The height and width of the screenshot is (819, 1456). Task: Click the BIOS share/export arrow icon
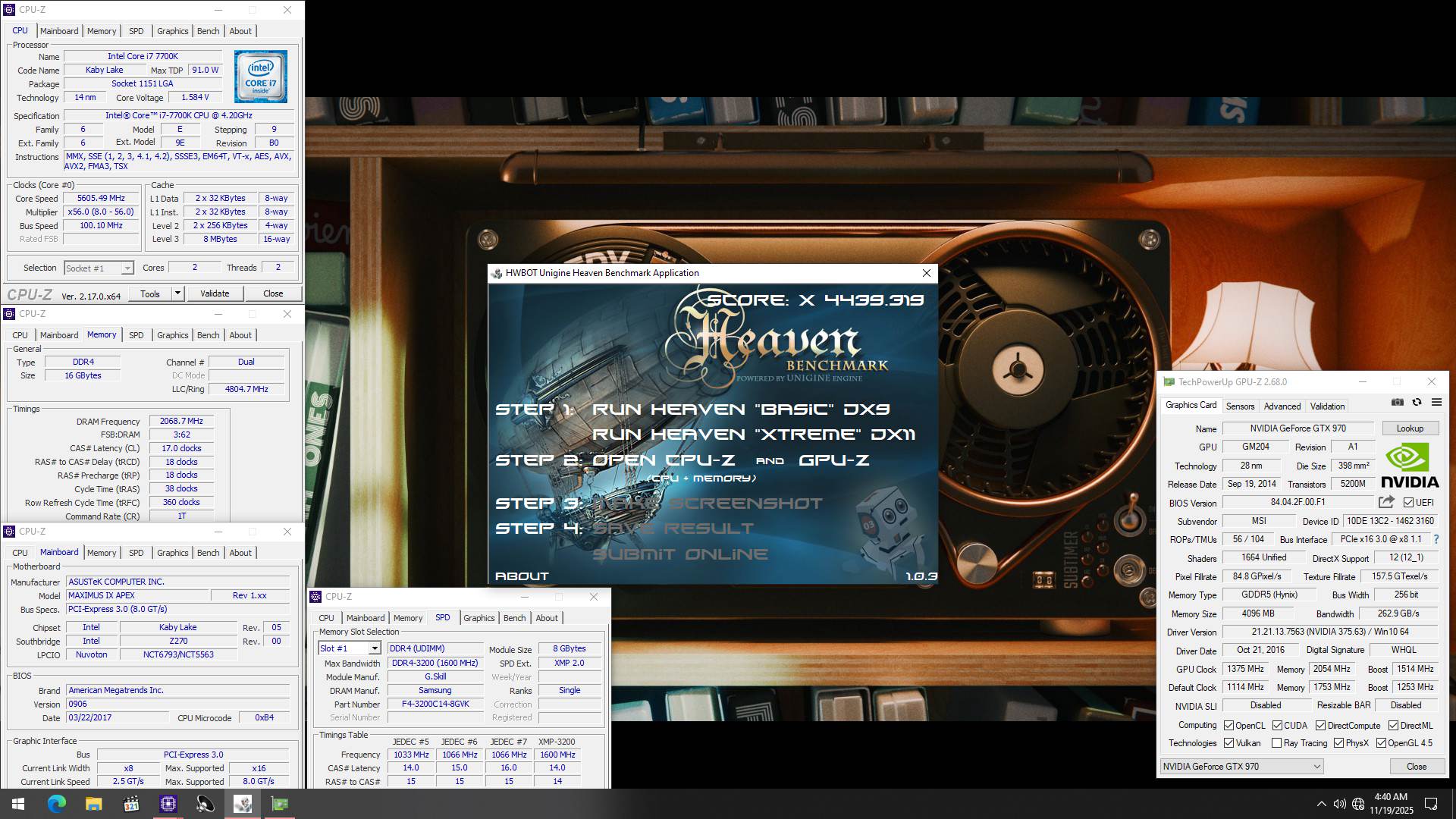pyautogui.click(x=1386, y=502)
